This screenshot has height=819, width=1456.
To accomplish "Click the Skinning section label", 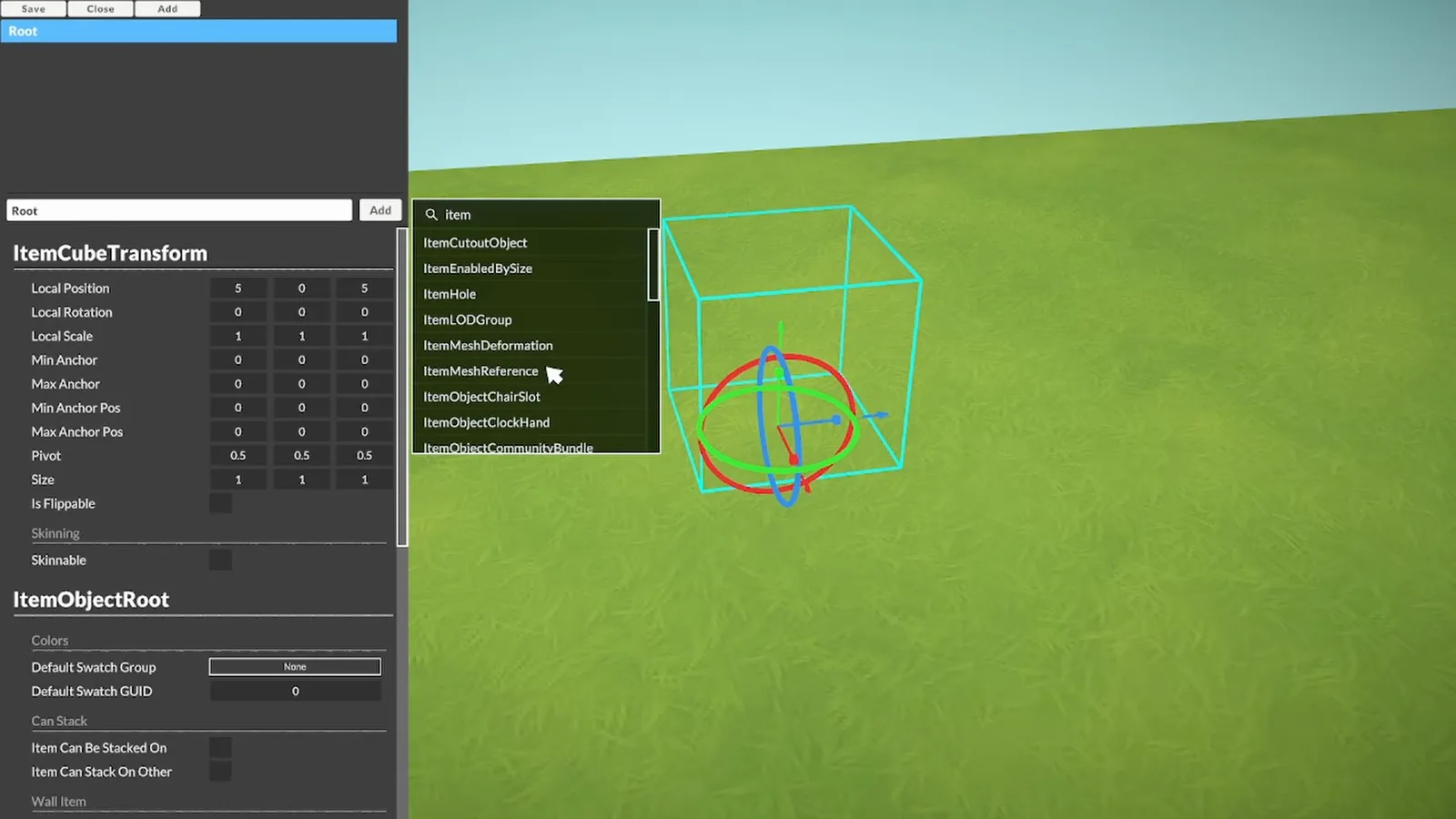I will (x=56, y=533).
